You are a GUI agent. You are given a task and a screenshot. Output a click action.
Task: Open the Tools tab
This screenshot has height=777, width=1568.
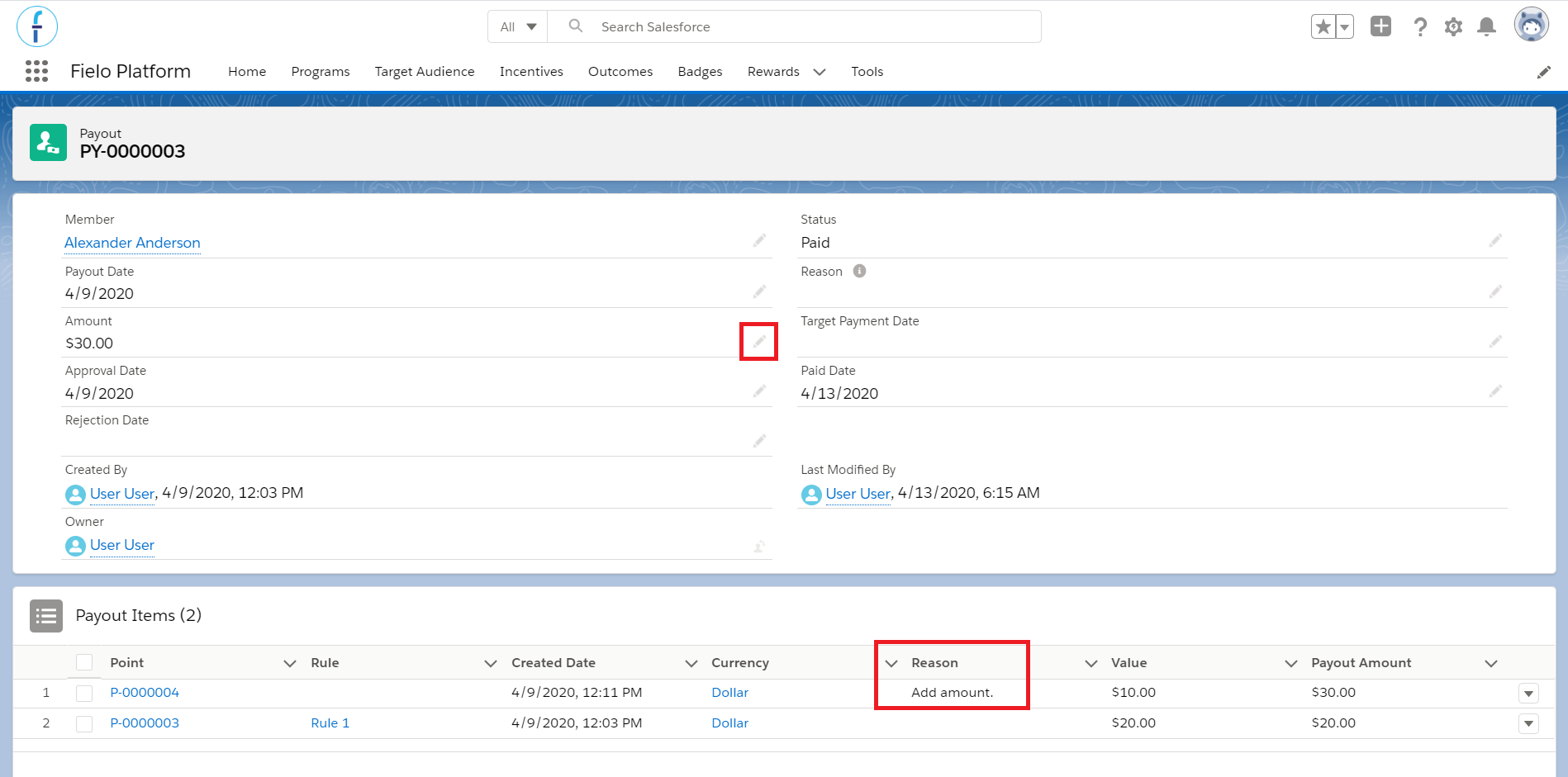[x=867, y=72]
